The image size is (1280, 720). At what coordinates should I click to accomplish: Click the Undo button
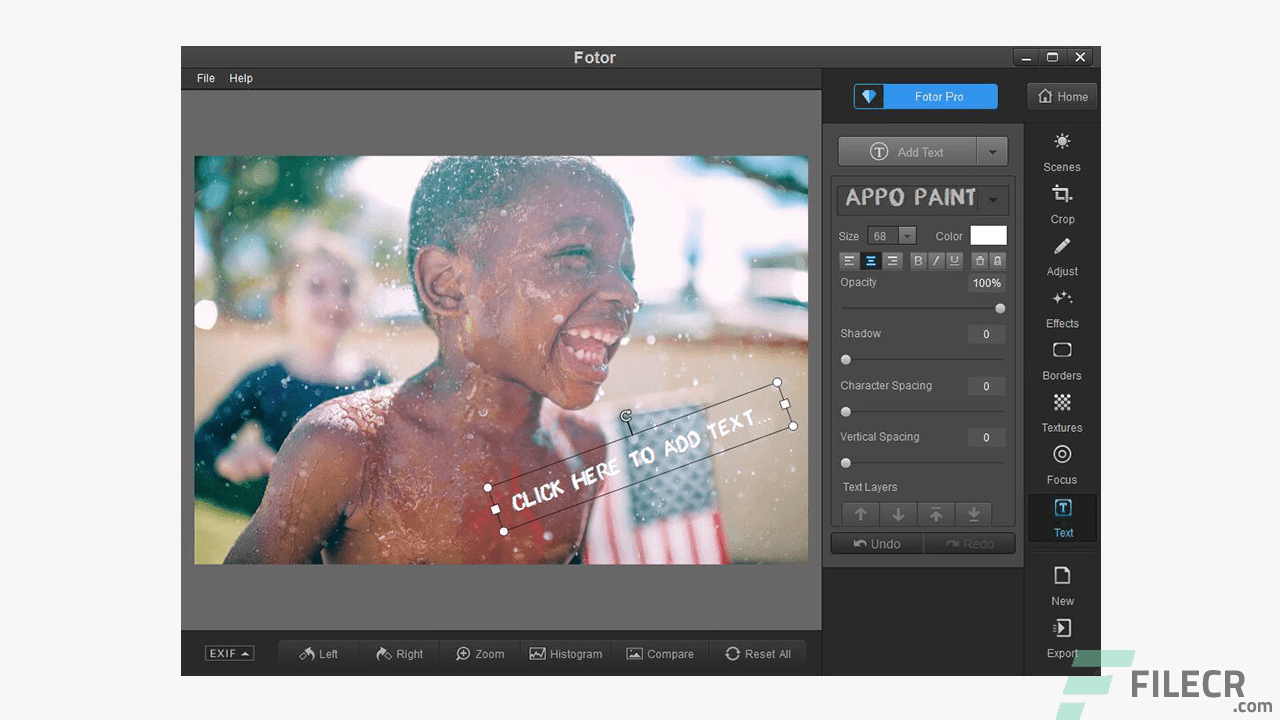point(877,543)
